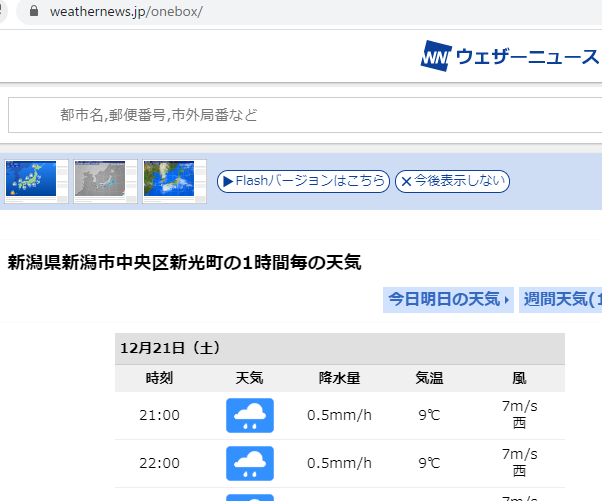The height and width of the screenshot is (501, 602).
Task: Click the 9℃ value in the 21:00 row
Action: coord(429,415)
